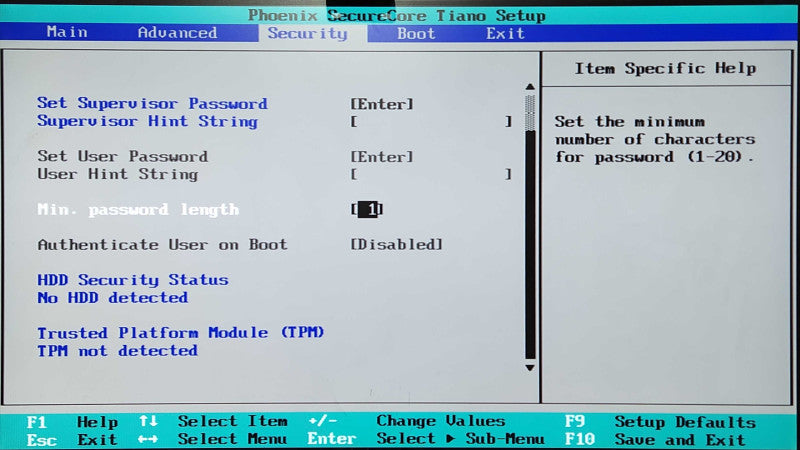
Task: Click No HDD detected text
Action: point(112,297)
